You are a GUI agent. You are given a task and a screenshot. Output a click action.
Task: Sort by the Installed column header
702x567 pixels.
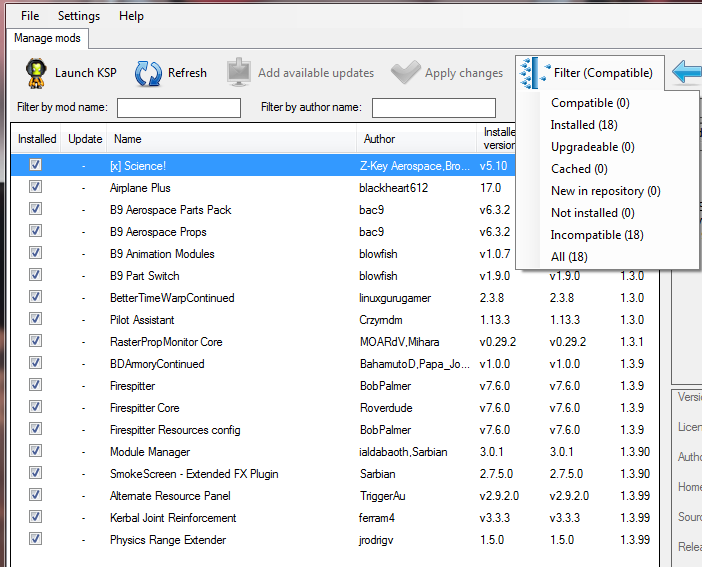(37, 139)
